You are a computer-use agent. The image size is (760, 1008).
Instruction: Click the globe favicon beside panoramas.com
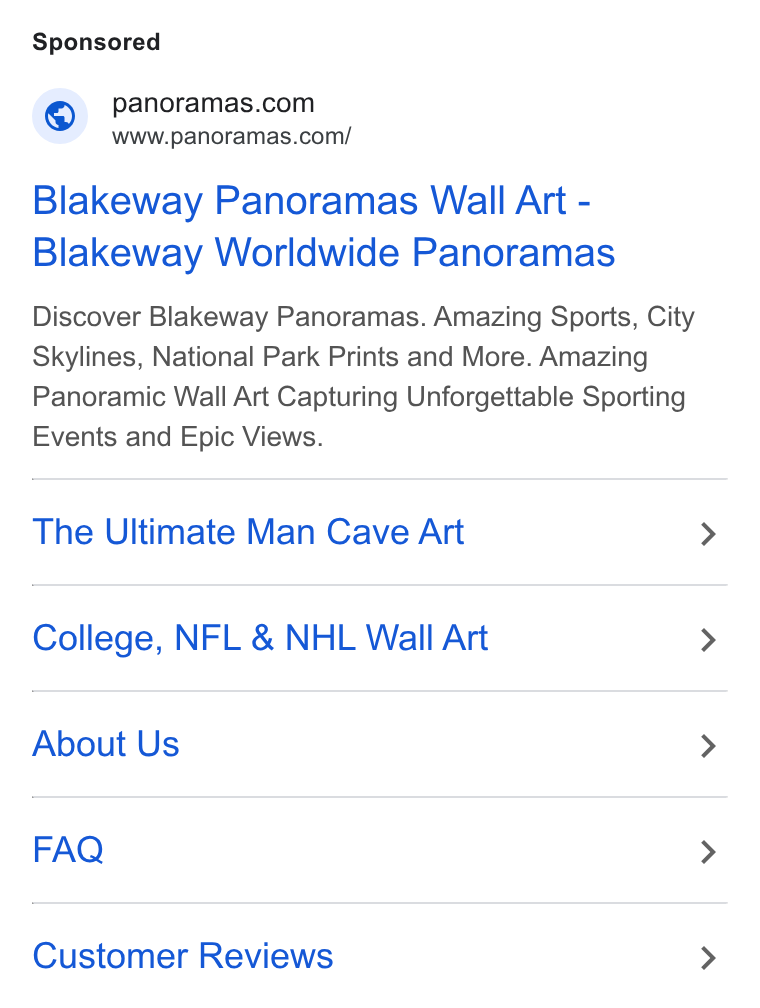point(60,116)
